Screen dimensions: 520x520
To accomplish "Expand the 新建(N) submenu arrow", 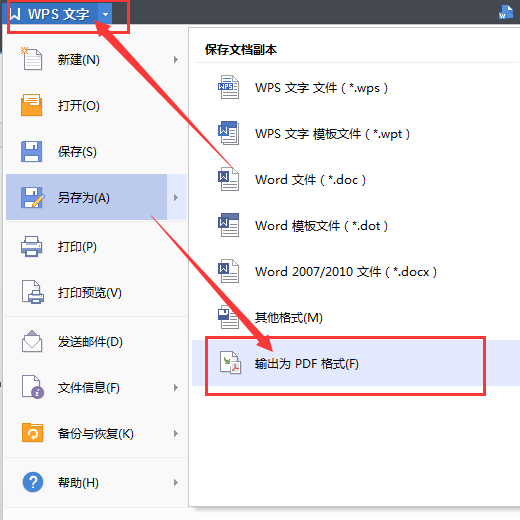I will click(176, 59).
